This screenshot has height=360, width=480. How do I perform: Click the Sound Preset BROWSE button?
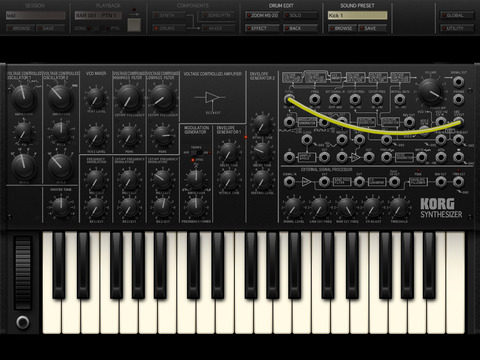342,28
